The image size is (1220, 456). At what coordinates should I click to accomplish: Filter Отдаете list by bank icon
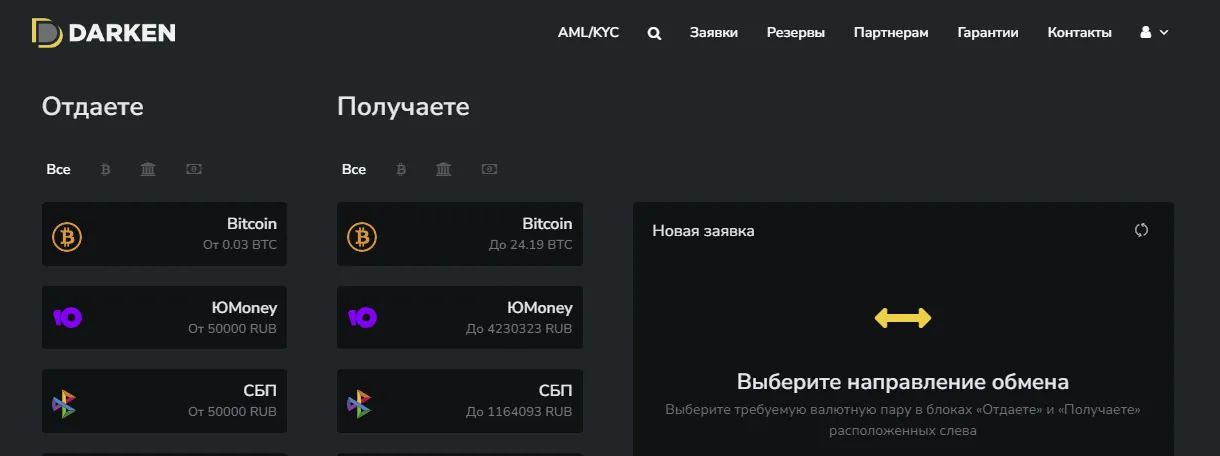point(148,170)
